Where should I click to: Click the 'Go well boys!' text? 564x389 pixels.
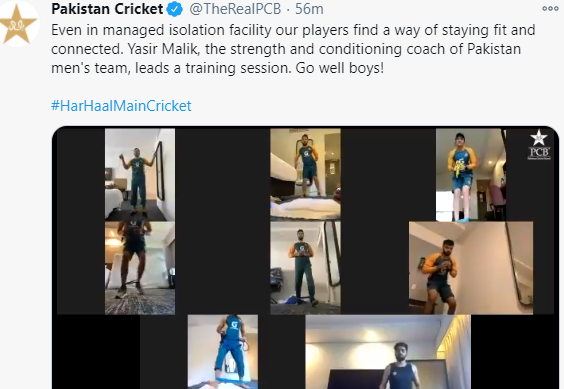coord(340,68)
